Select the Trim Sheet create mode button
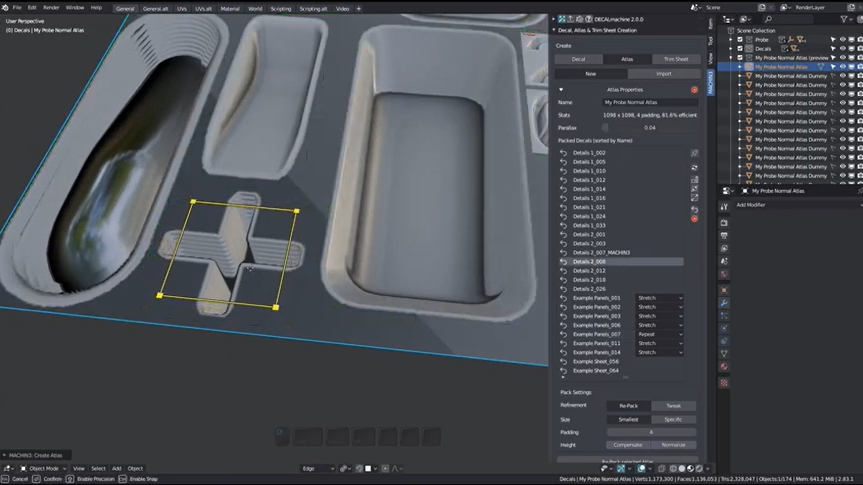This screenshot has height=485, width=863. coord(676,59)
